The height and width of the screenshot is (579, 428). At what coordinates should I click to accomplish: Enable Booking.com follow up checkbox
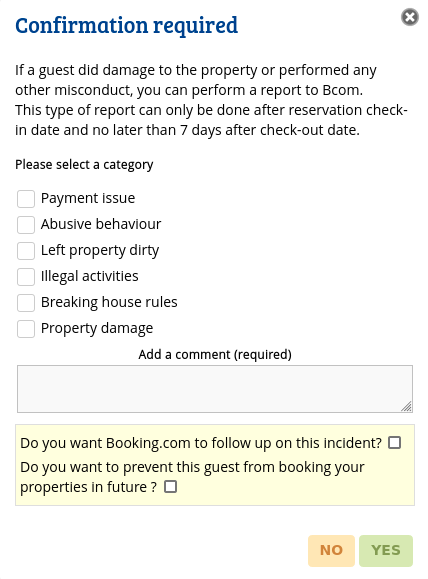pyautogui.click(x=394, y=442)
